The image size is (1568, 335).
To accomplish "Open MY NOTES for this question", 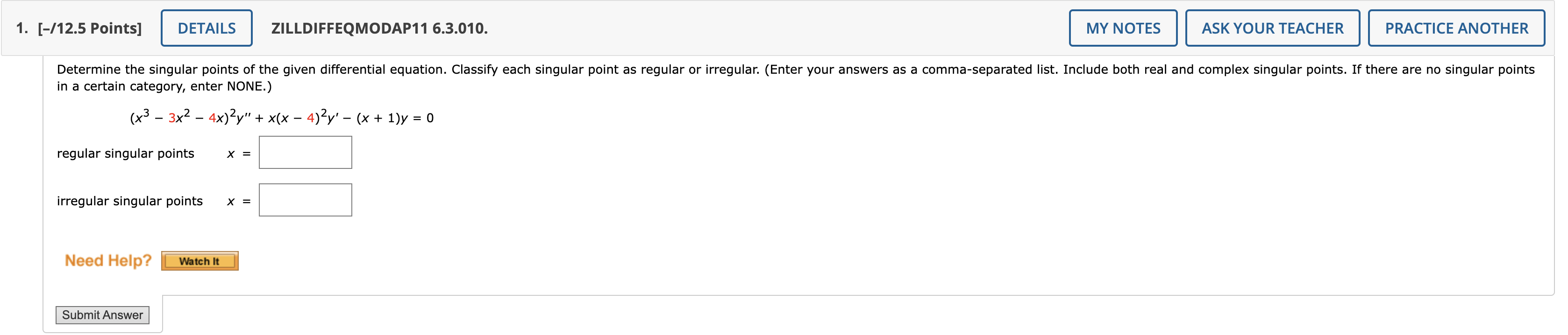I will click(1122, 27).
